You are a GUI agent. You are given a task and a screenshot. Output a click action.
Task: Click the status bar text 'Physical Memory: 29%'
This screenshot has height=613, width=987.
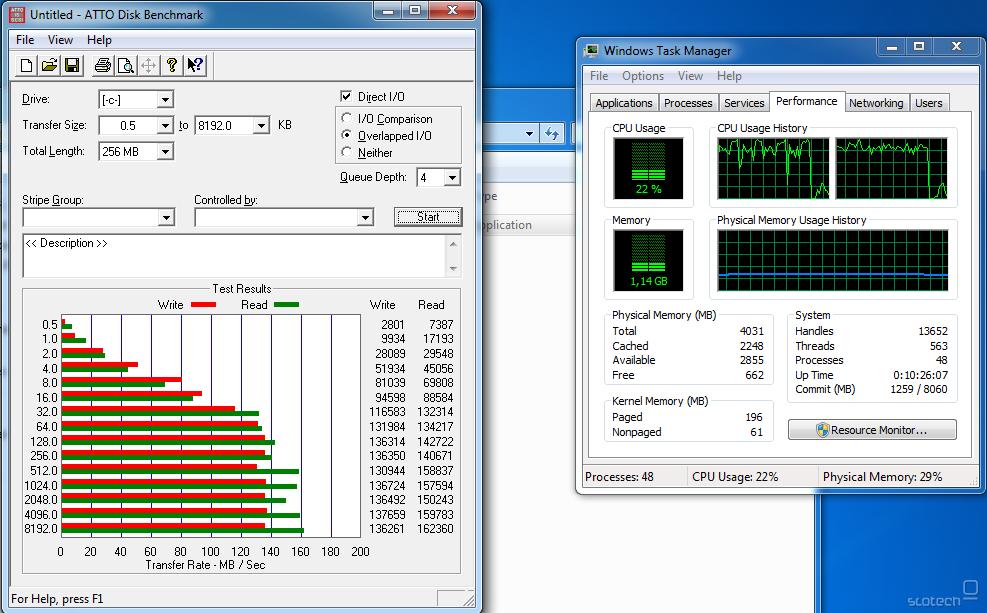(x=882, y=477)
